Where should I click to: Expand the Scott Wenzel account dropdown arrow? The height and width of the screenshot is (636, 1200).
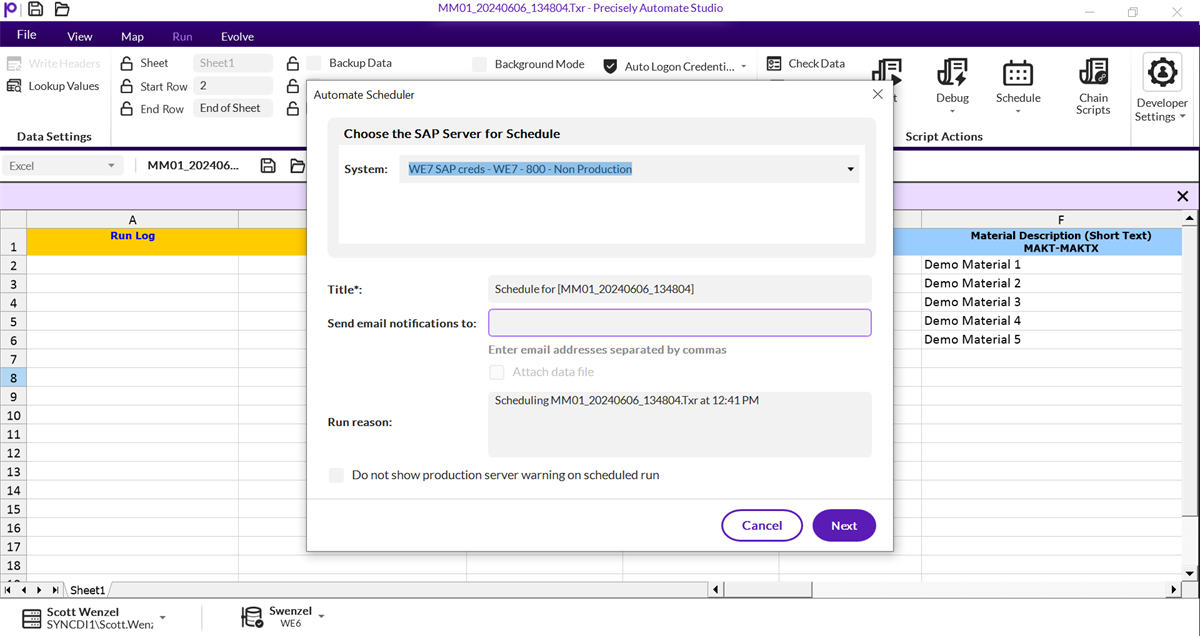(x=163, y=618)
